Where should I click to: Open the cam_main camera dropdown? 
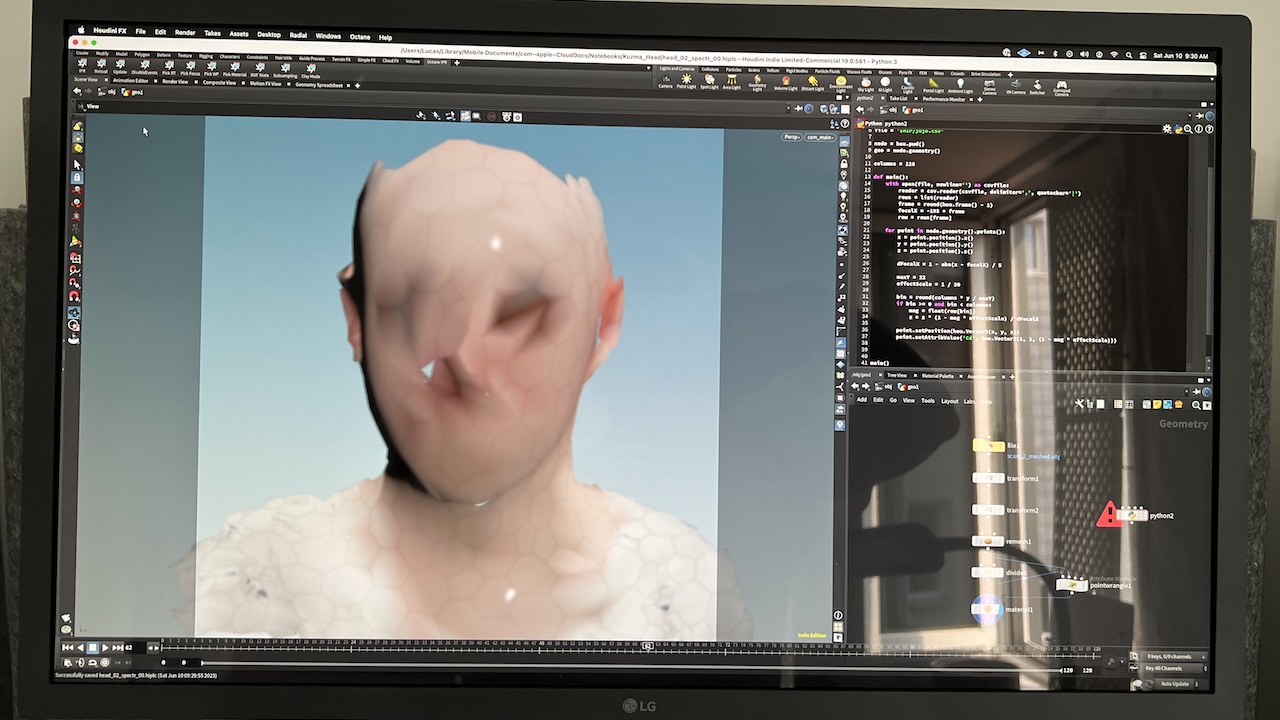click(819, 136)
